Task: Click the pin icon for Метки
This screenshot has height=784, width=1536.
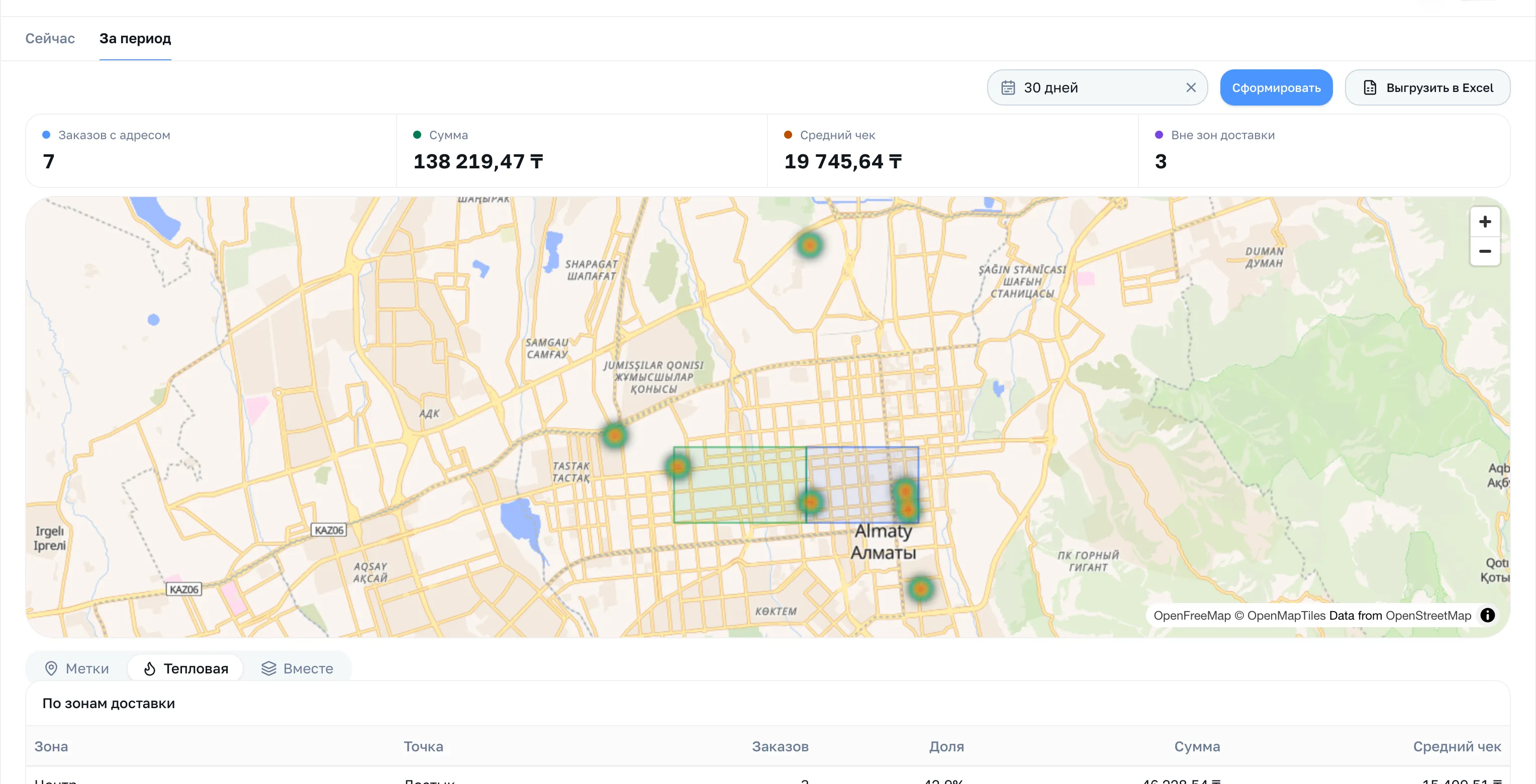Action: point(51,668)
